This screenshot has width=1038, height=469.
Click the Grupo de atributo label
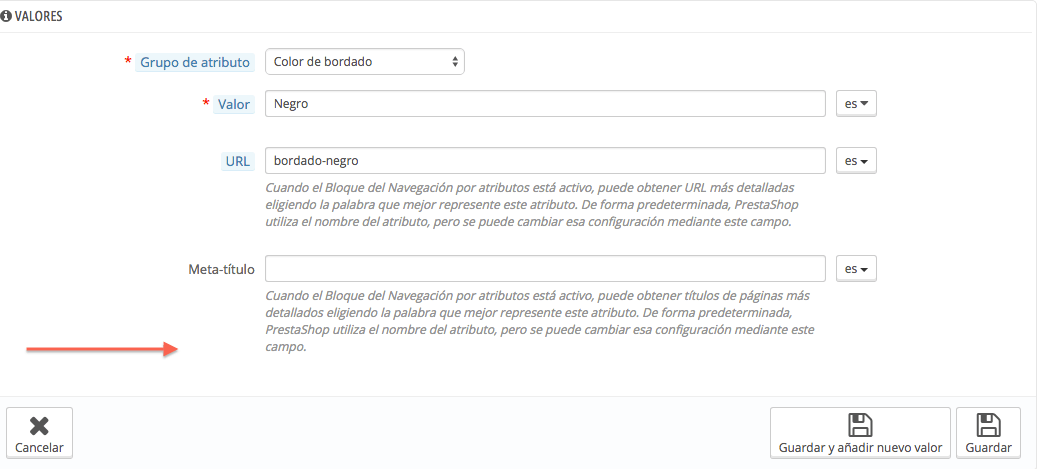coord(195,63)
